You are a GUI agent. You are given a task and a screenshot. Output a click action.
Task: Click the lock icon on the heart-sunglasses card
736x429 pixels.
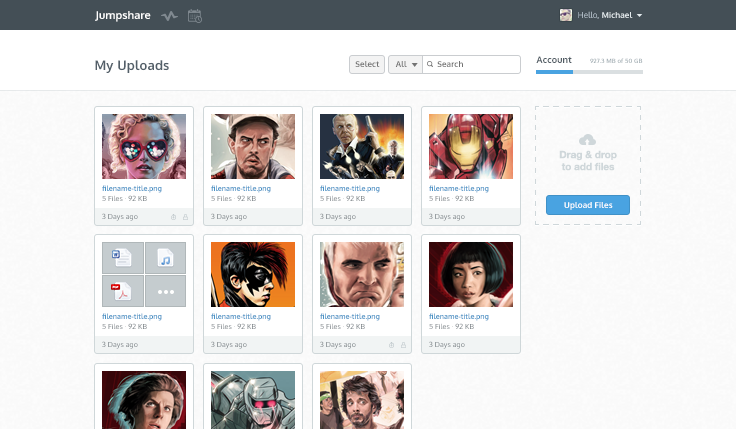185,217
